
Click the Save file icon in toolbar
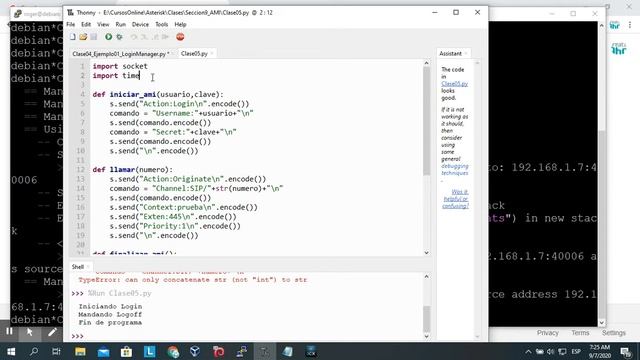coord(94,37)
